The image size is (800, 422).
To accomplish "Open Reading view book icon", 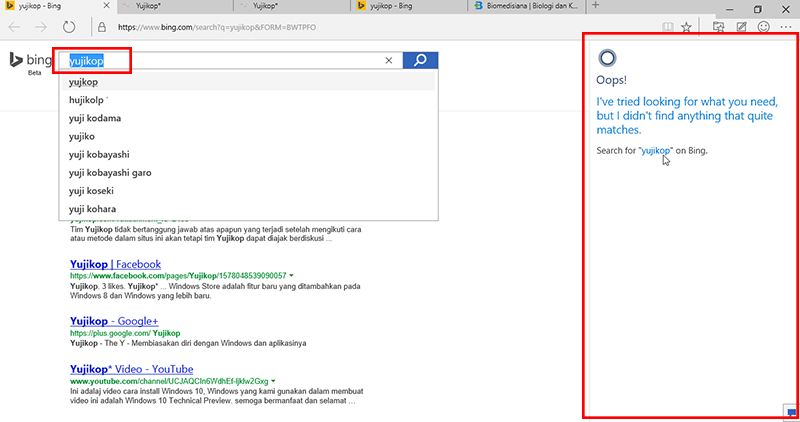I will coord(667,27).
